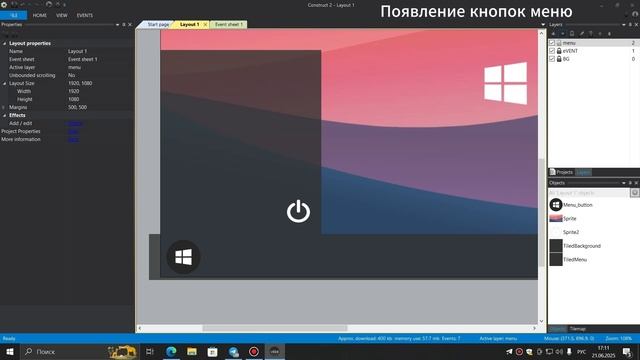Click the Construct 2 gear logo icon
The image size is (640, 360).
[x=4, y=4]
